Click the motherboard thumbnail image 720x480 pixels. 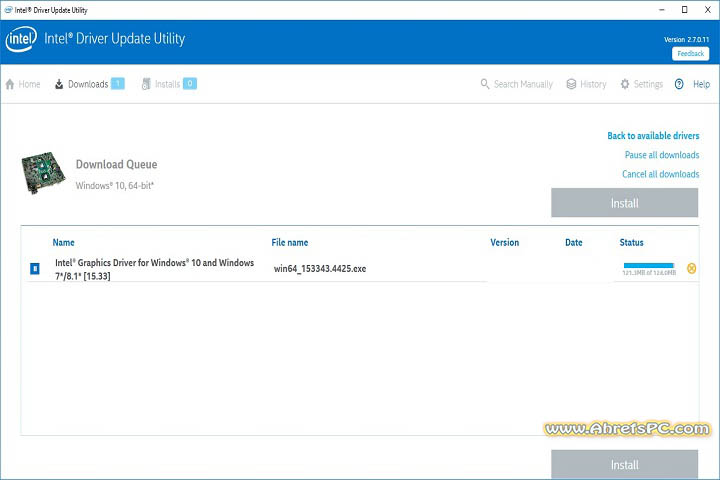[43, 173]
